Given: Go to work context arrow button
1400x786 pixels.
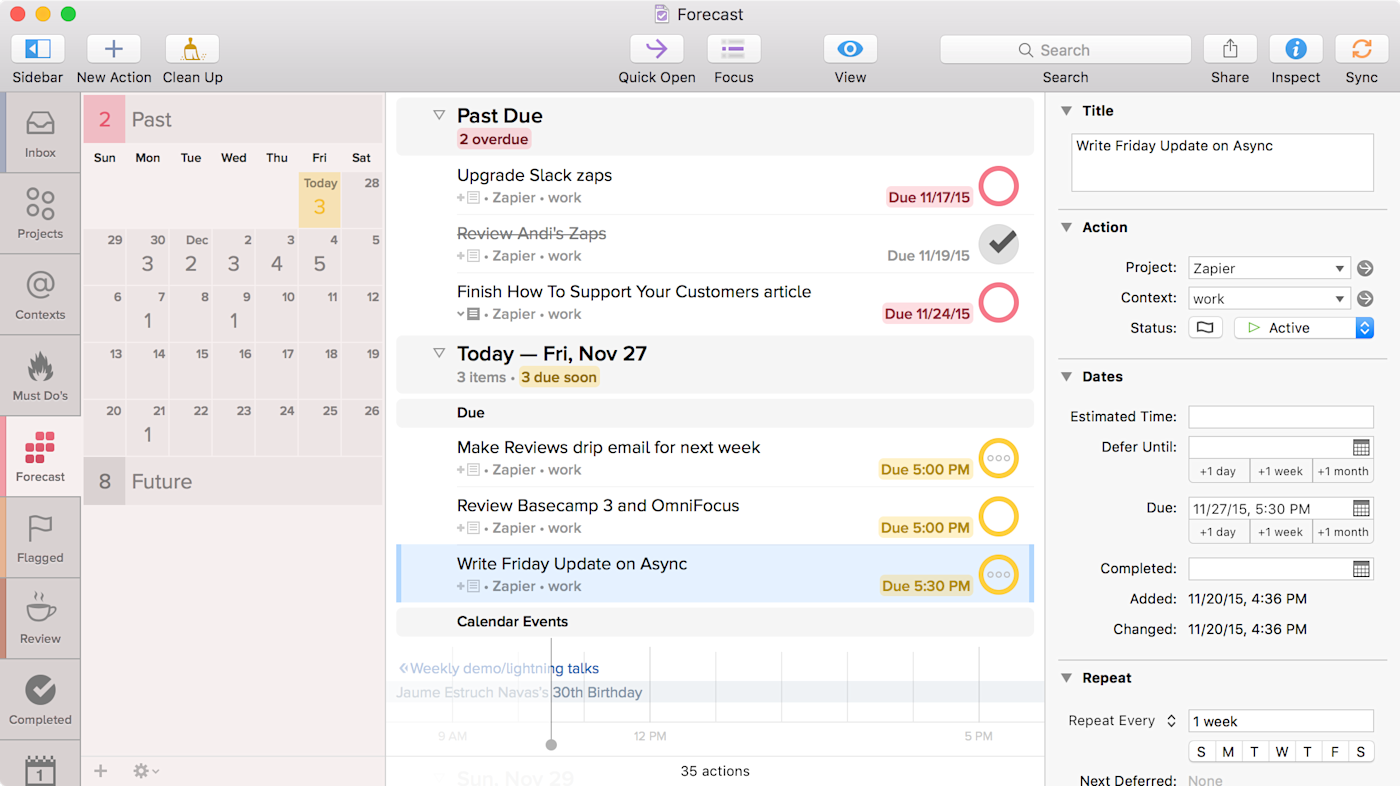Looking at the screenshot, I should [1365, 298].
